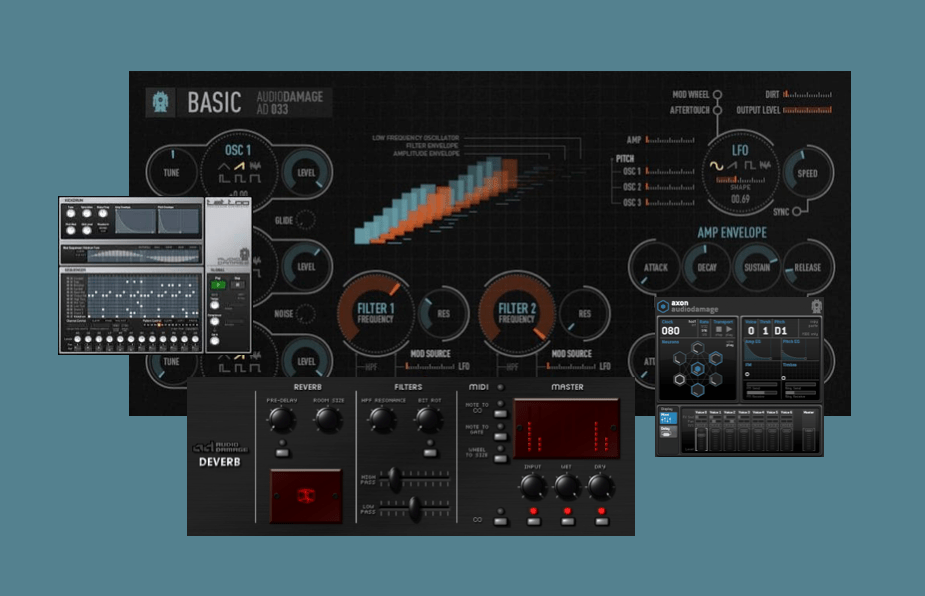This screenshot has width=925, height=596.
Task: Toggle the button under the Pre-Delay knob
Action: (x=282, y=450)
